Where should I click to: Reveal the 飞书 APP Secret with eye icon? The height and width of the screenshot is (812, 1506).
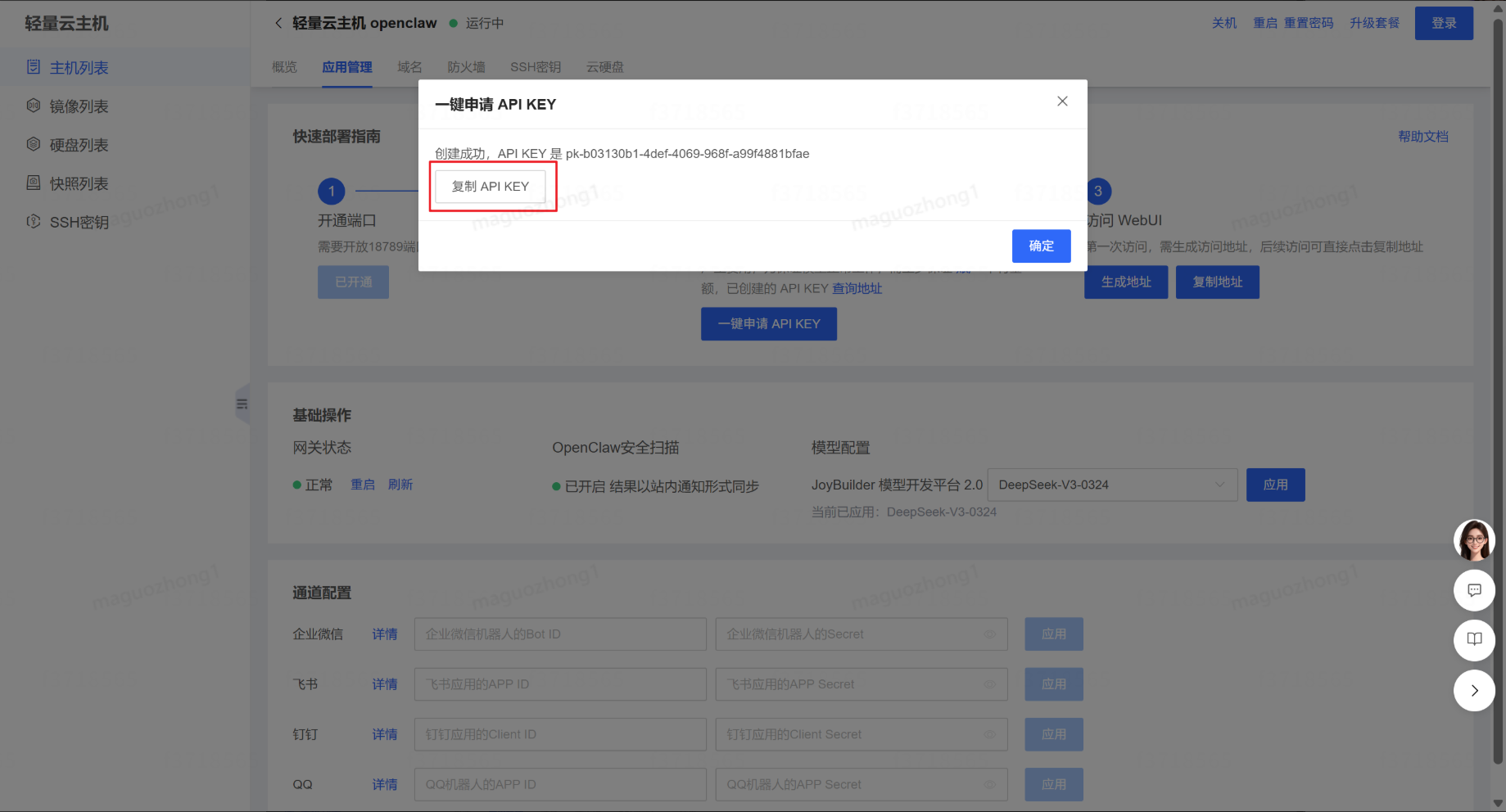pos(989,684)
